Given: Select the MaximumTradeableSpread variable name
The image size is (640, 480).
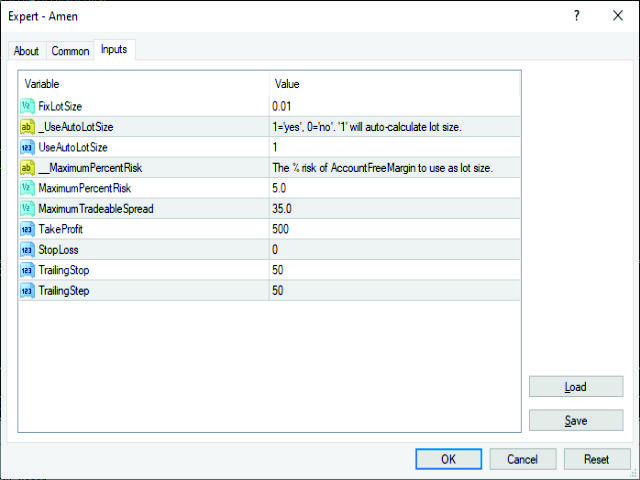Looking at the screenshot, I should [96, 209].
